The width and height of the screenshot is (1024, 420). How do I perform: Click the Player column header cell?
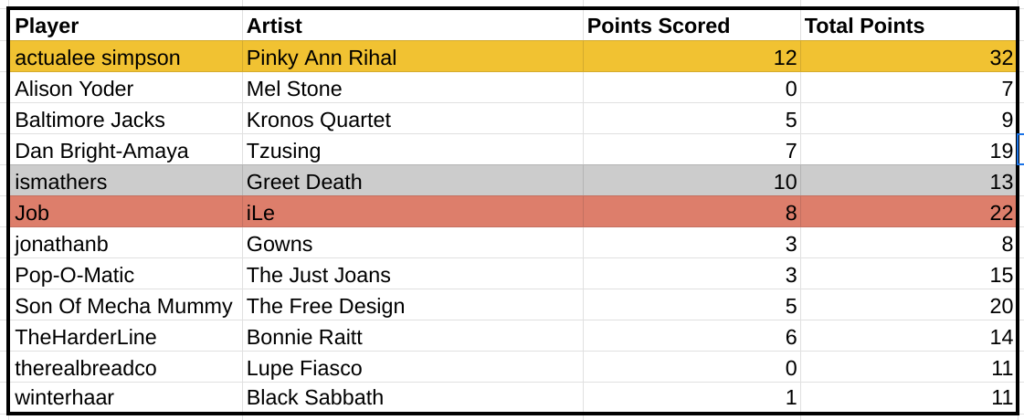pyautogui.click(x=125, y=25)
